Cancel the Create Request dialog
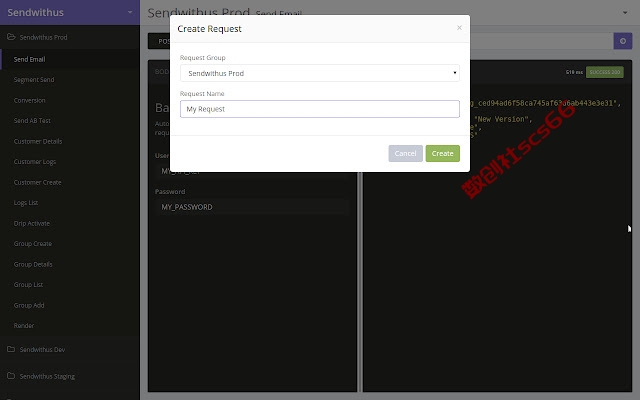 [x=405, y=153]
